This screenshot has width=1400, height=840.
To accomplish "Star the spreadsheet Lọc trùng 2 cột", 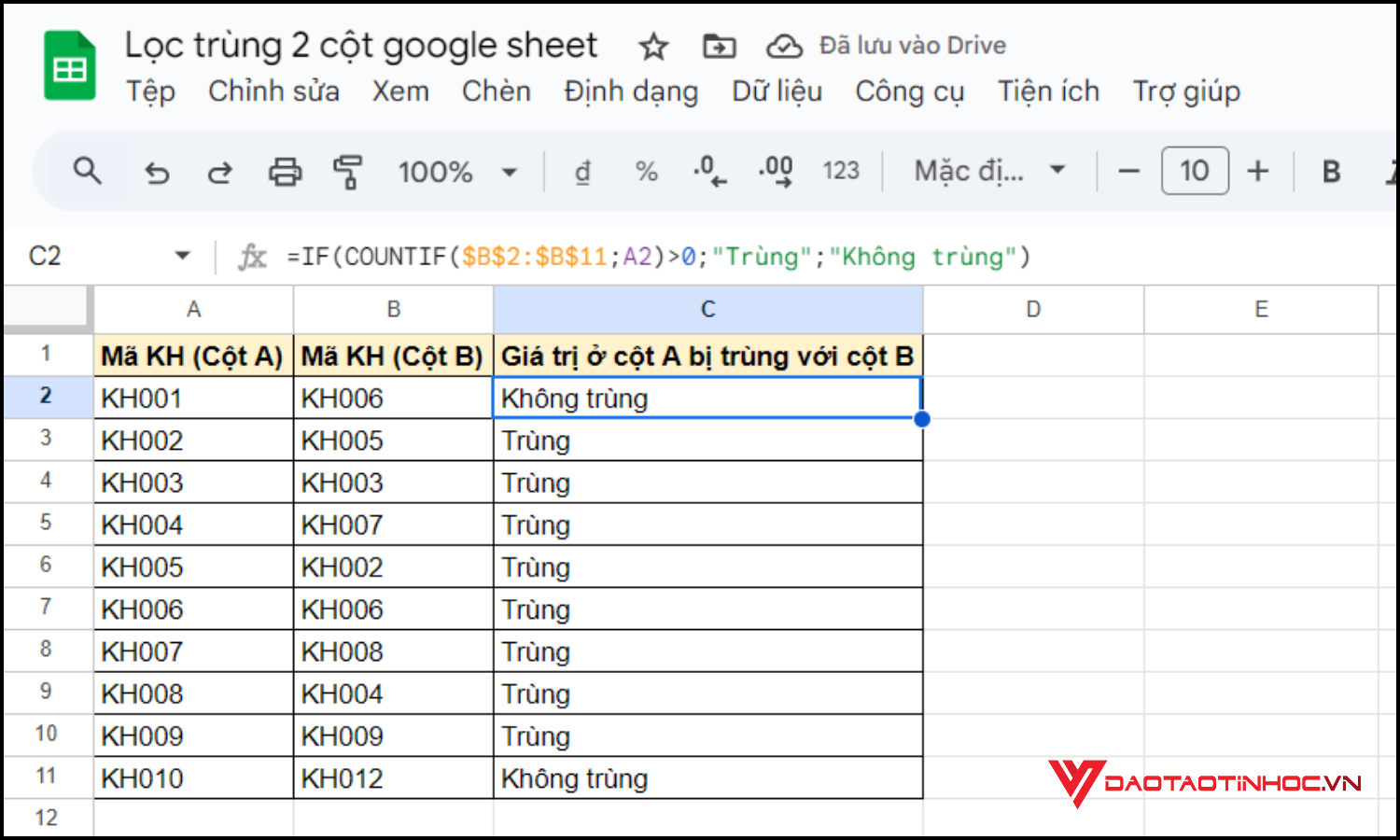I will coord(653,46).
